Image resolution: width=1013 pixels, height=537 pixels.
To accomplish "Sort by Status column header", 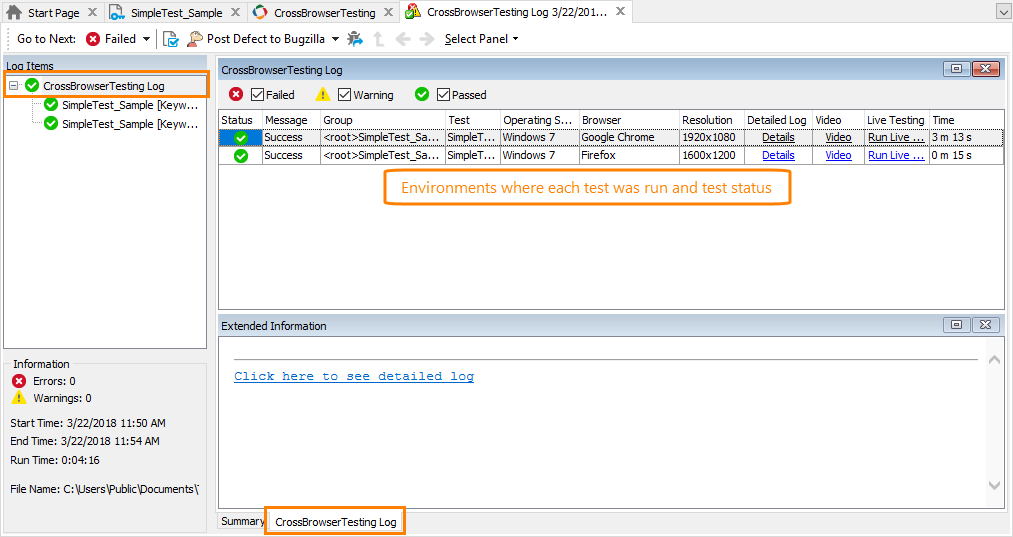I will tap(240, 120).
